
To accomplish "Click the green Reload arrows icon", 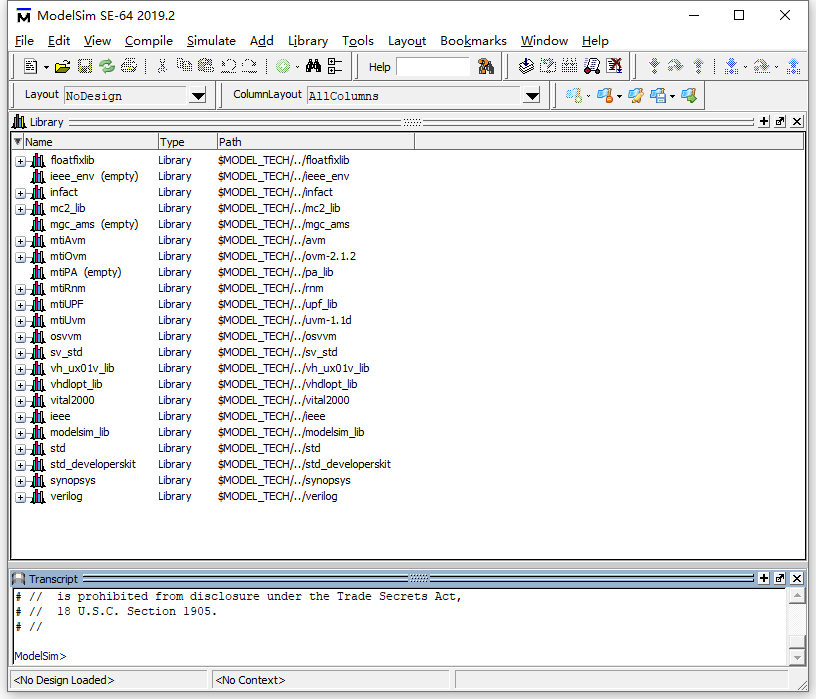I will point(107,66).
